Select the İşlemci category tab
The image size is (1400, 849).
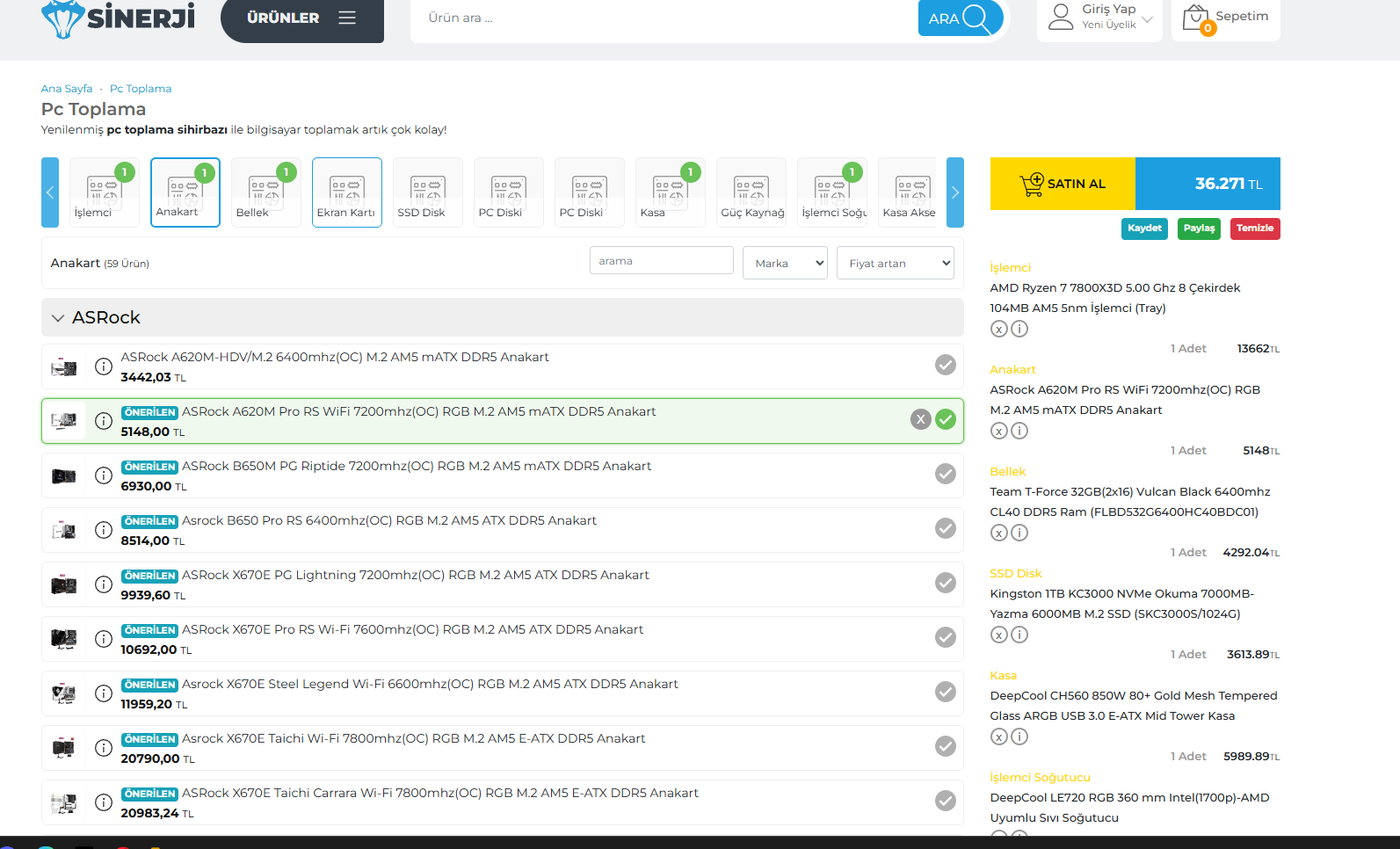click(104, 192)
